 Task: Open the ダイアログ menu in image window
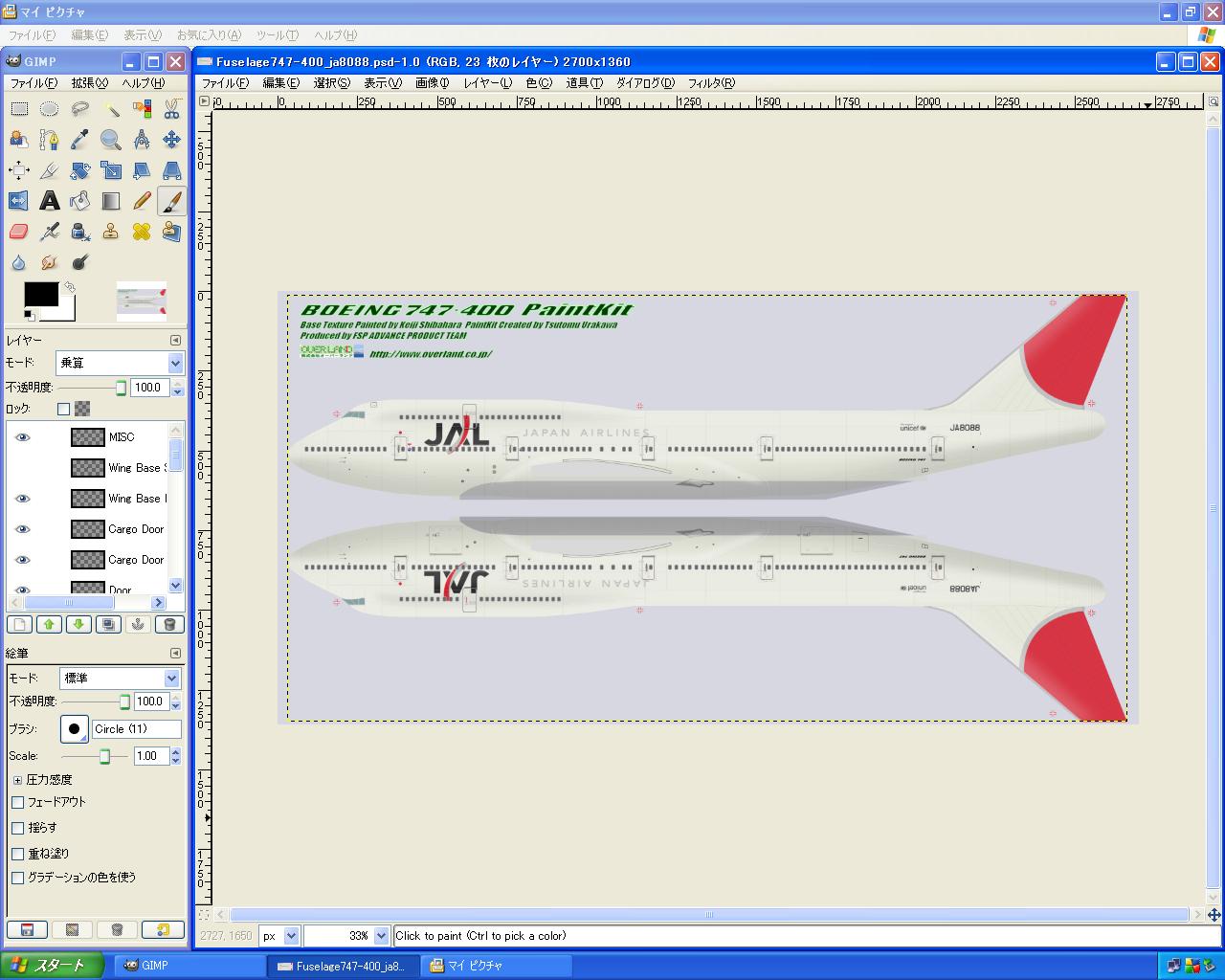click(645, 83)
